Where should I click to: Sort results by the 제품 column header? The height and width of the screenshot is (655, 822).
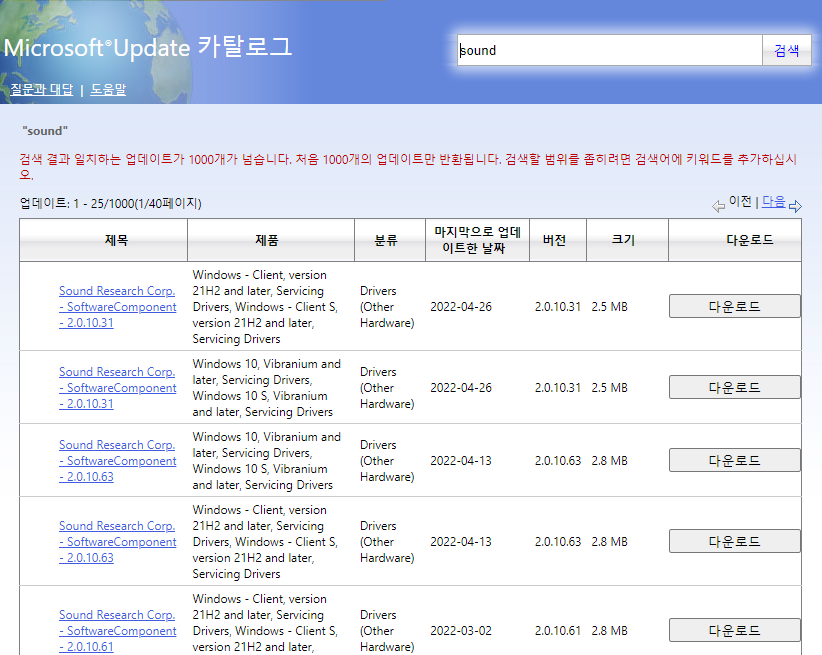(x=270, y=239)
